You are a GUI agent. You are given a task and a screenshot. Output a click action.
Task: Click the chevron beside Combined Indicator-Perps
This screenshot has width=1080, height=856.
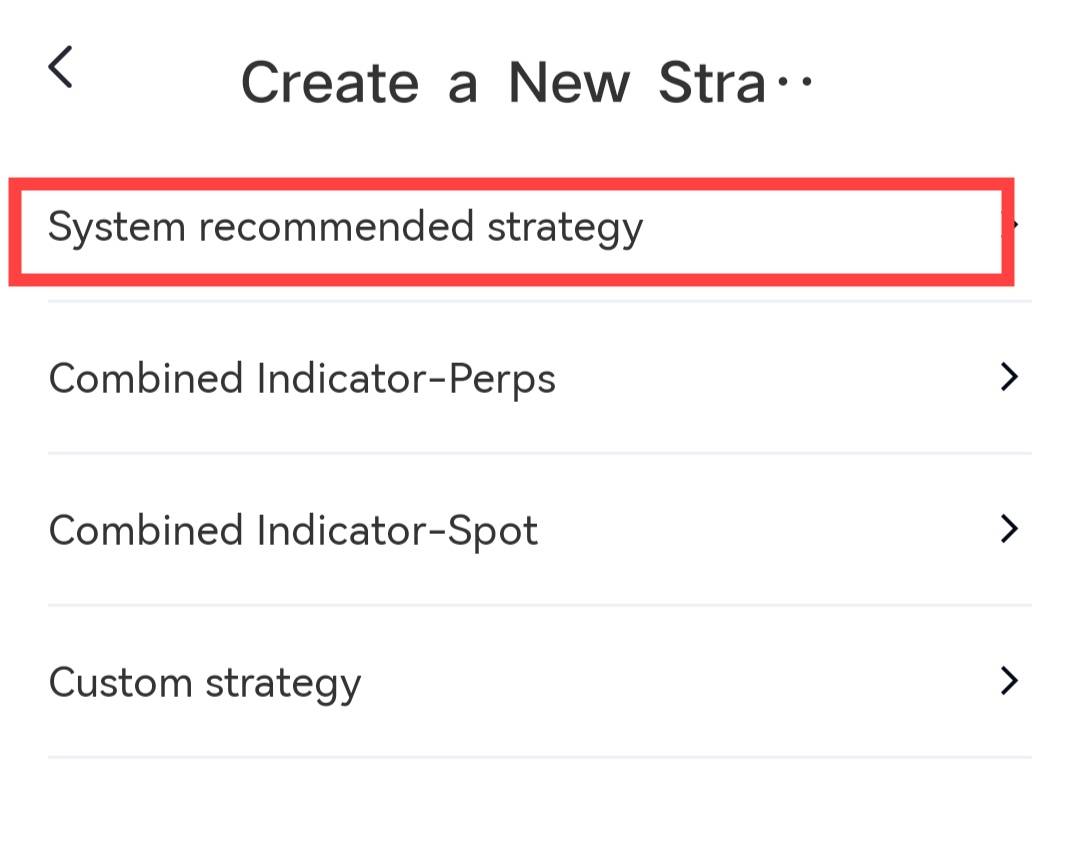[x=1009, y=377]
